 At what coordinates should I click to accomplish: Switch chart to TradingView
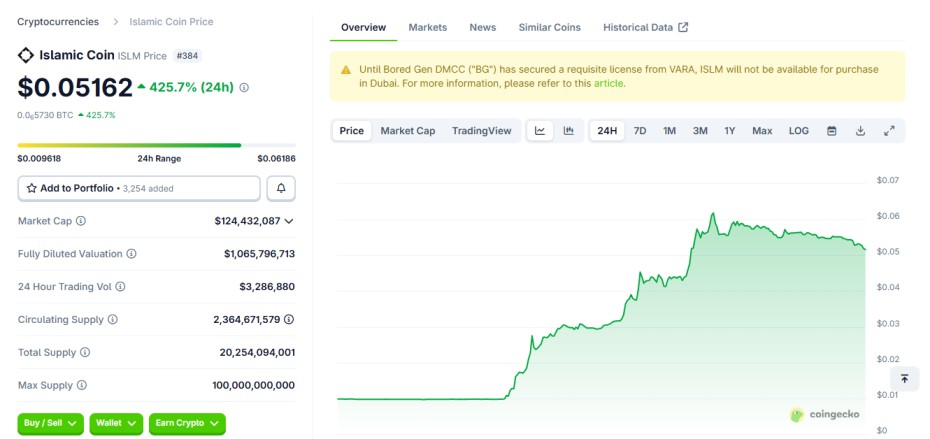[482, 131]
